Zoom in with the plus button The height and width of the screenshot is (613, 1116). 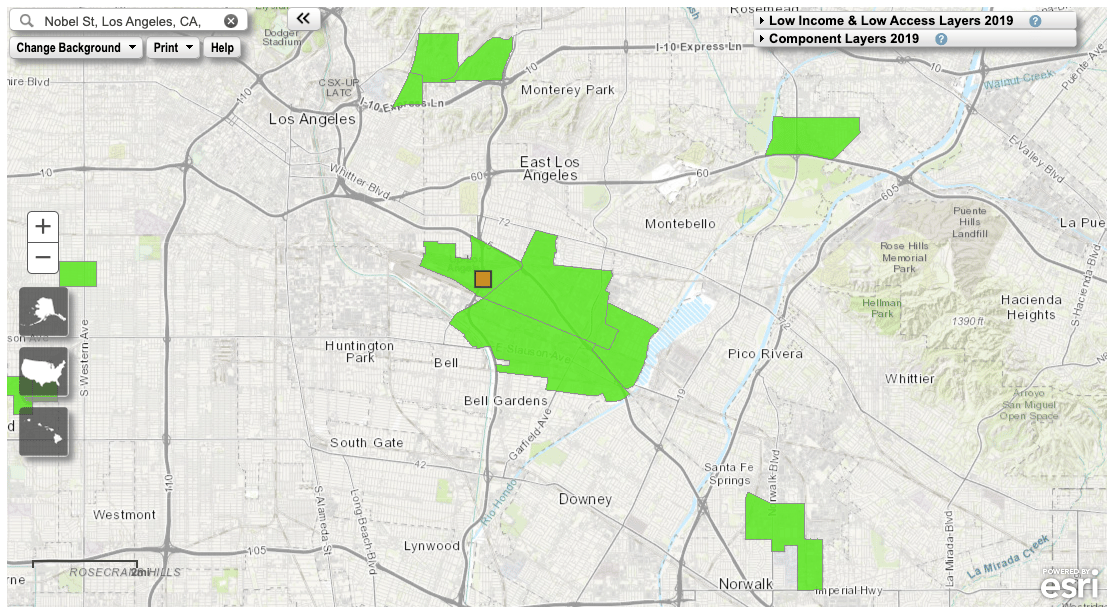click(43, 226)
